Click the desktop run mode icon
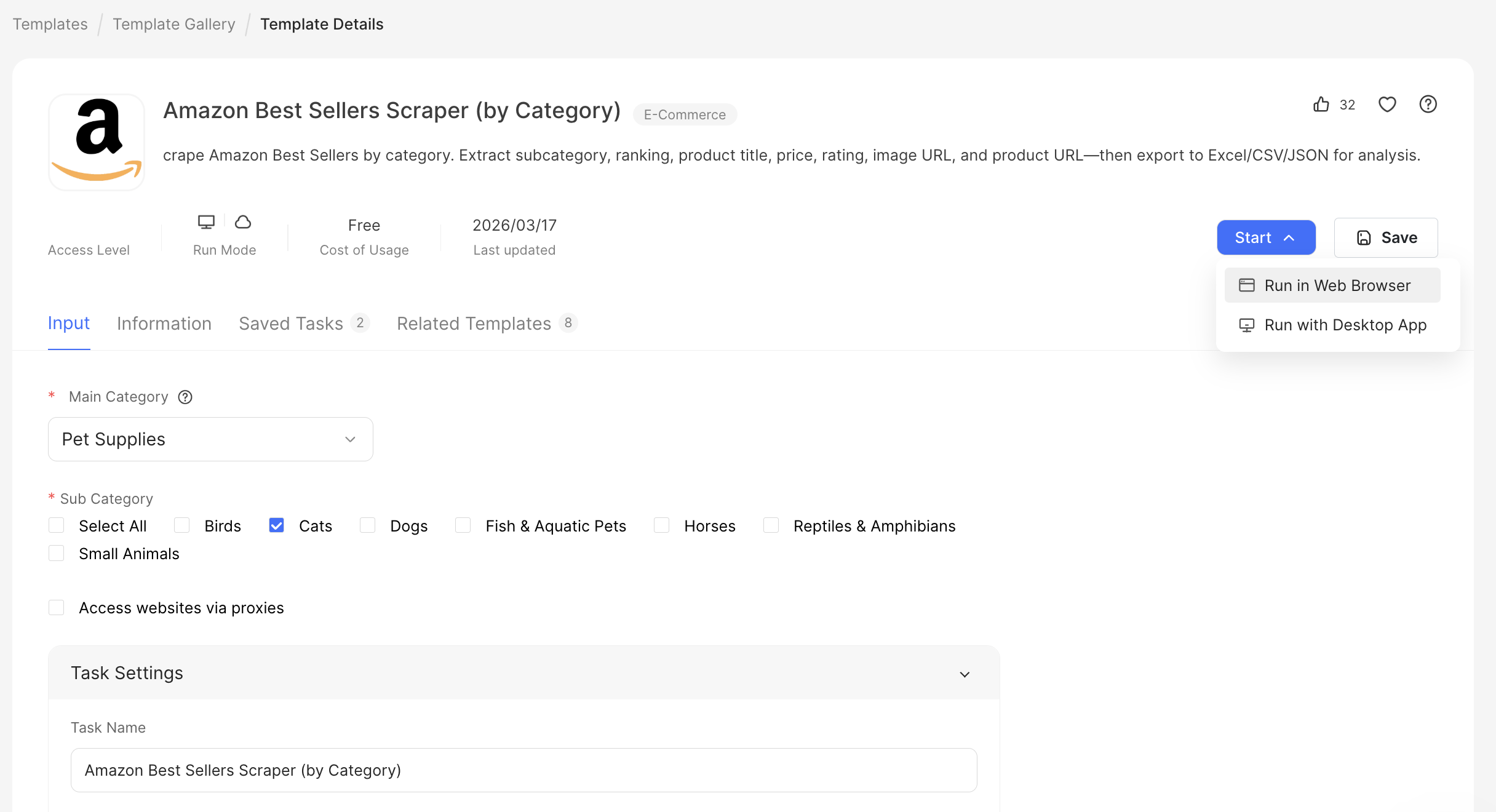The width and height of the screenshot is (1496, 812). coord(206,222)
